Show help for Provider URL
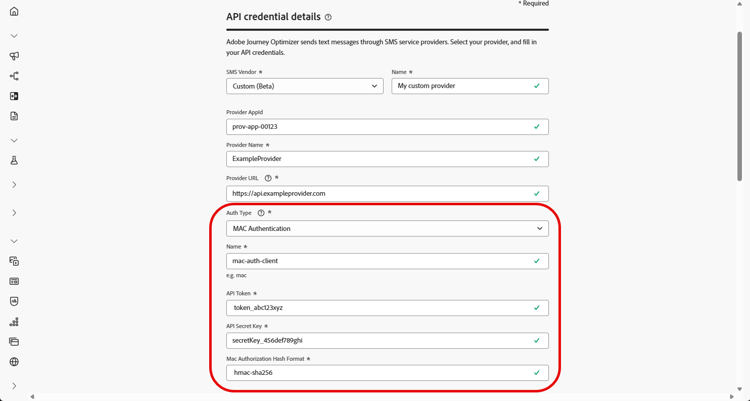Image resolution: width=750 pixels, height=401 pixels. 268,178
